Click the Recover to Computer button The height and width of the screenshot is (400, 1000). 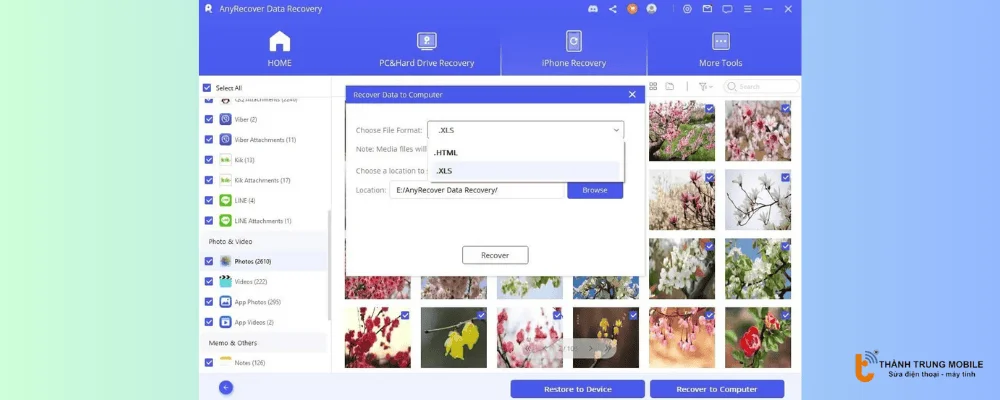[717, 389]
